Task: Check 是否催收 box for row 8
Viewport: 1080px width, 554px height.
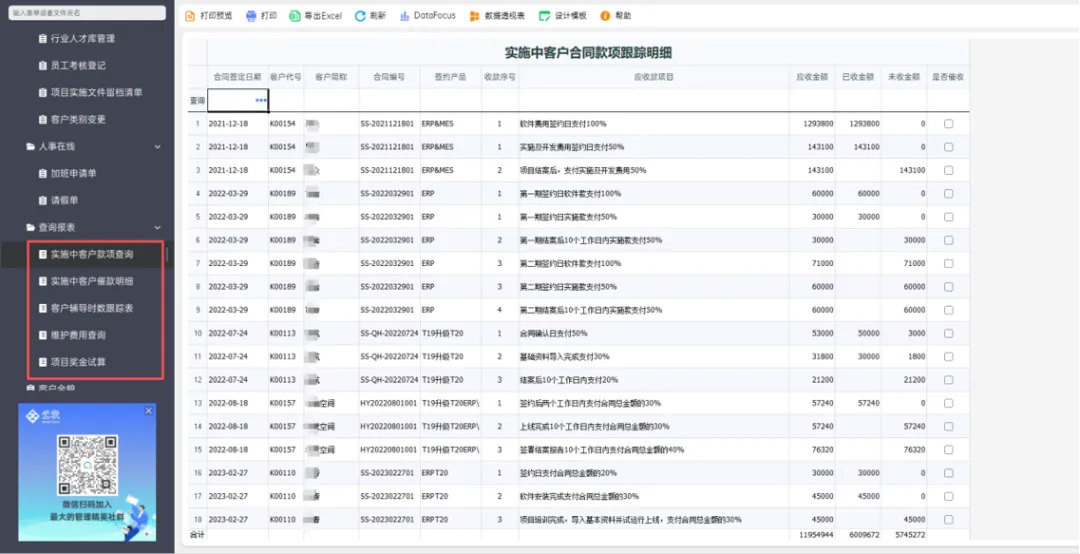Action: 948,287
